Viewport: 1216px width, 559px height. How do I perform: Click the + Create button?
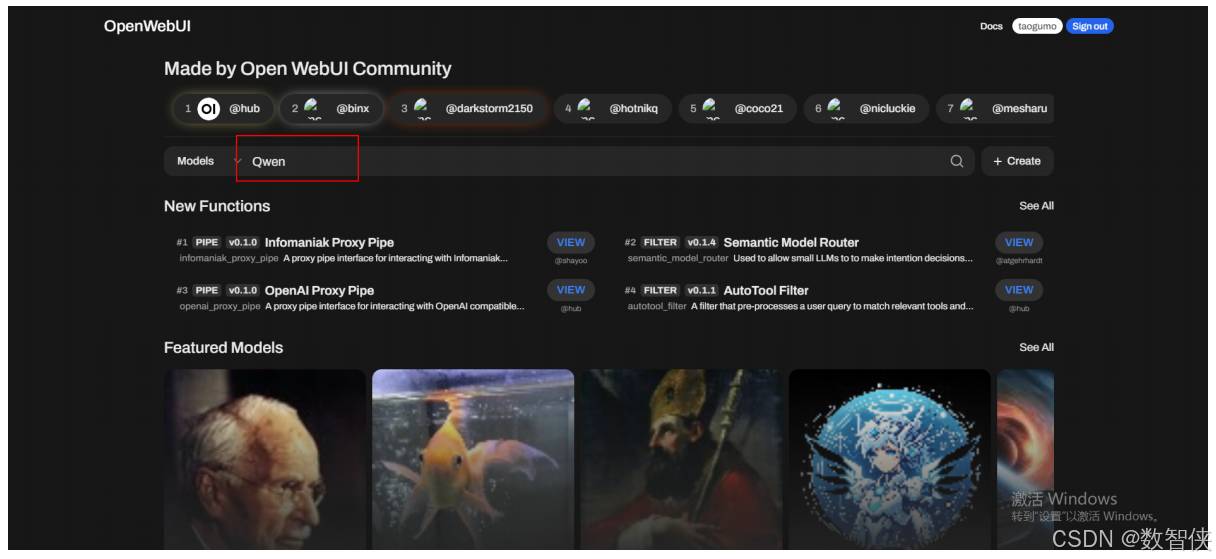click(x=1017, y=161)
